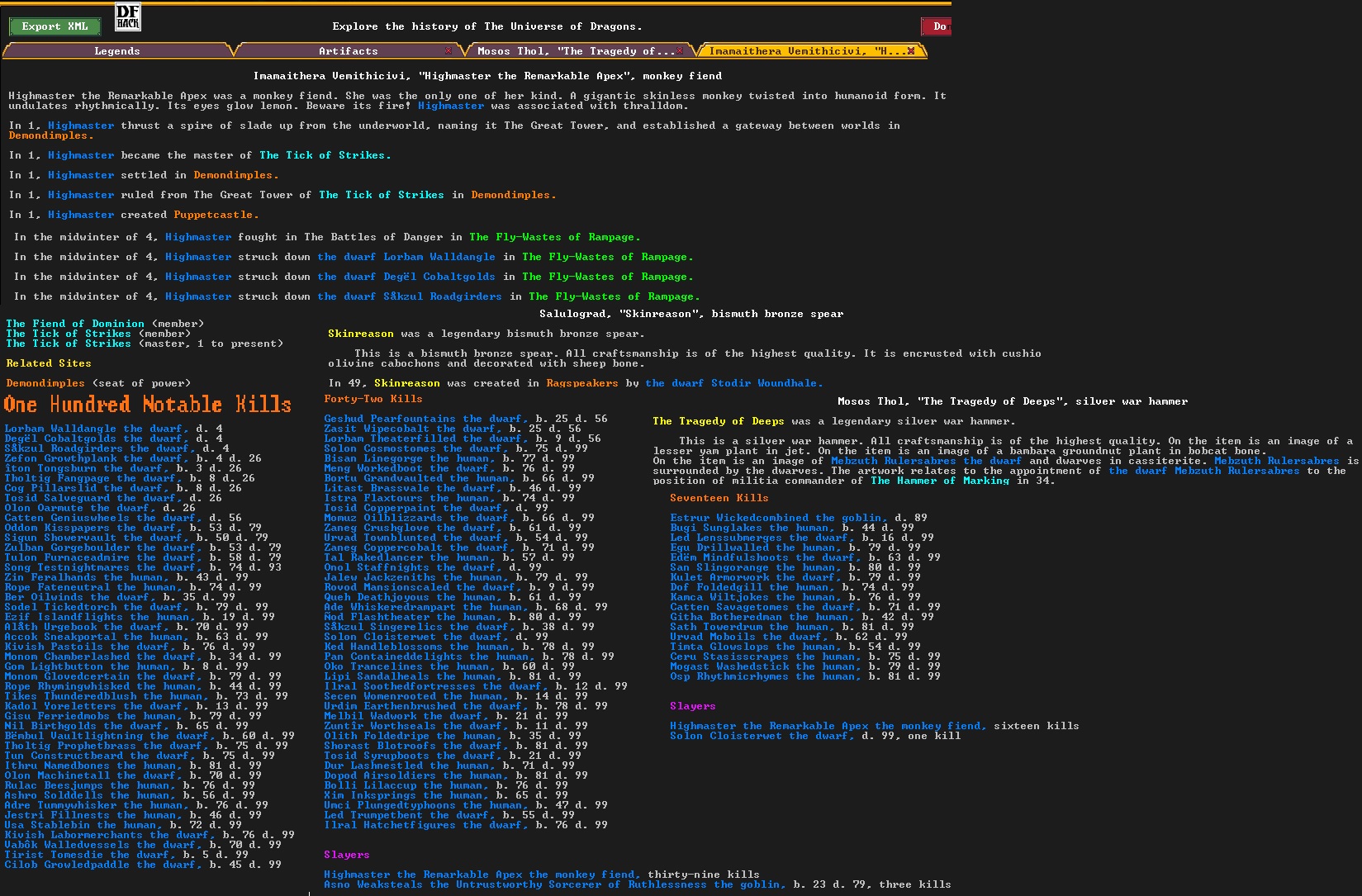Open Mogast Washedstick the human kill entry
This screenshot has width=1362, height=896.
[x=804, y=666]
